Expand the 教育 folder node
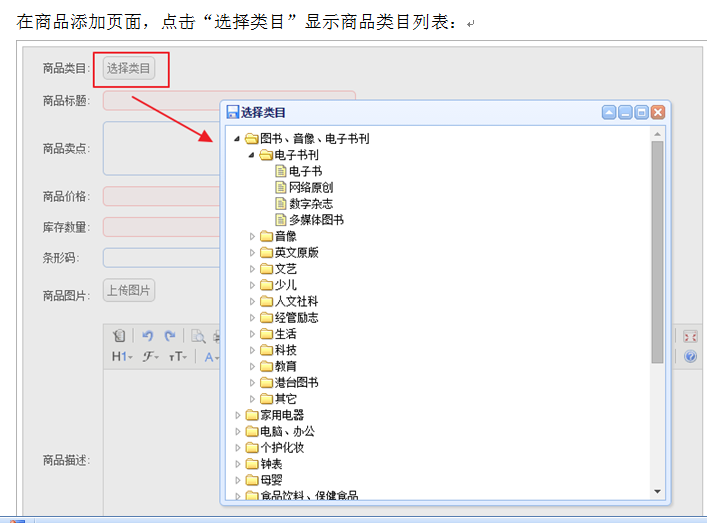This screenshot has width=707, height=523. coord(252,367)
